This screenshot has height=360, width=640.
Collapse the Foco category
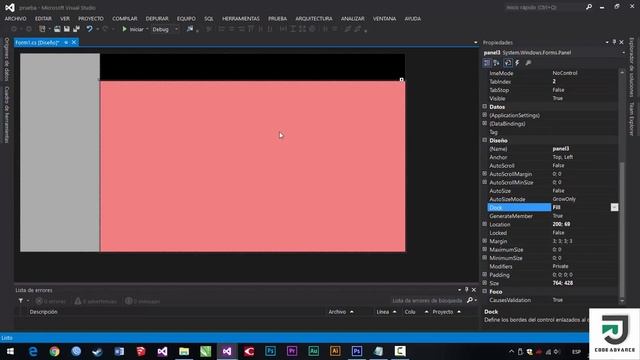(484, 291)
